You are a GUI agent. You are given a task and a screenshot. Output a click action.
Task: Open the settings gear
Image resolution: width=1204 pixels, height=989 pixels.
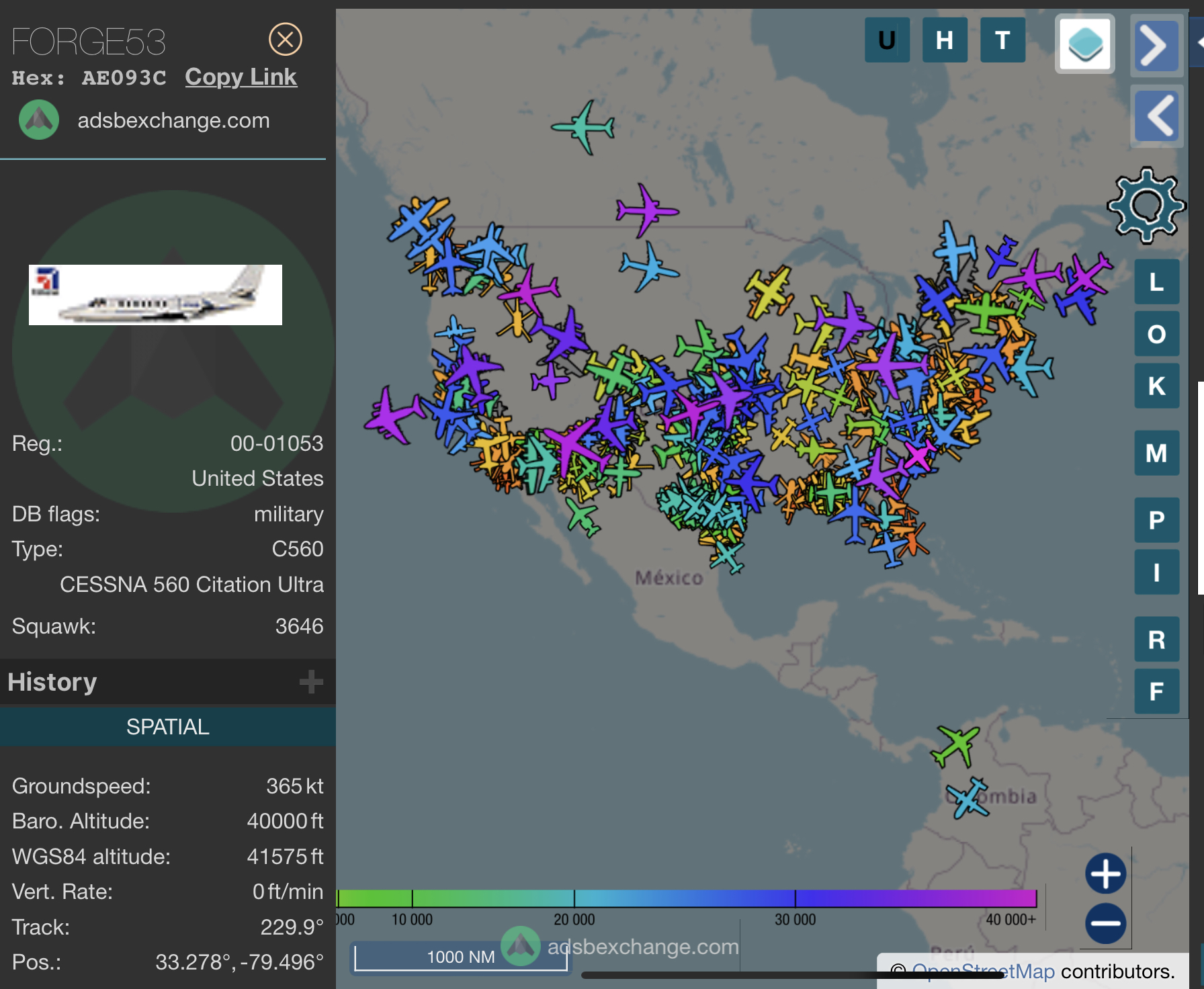[1146, 206]
